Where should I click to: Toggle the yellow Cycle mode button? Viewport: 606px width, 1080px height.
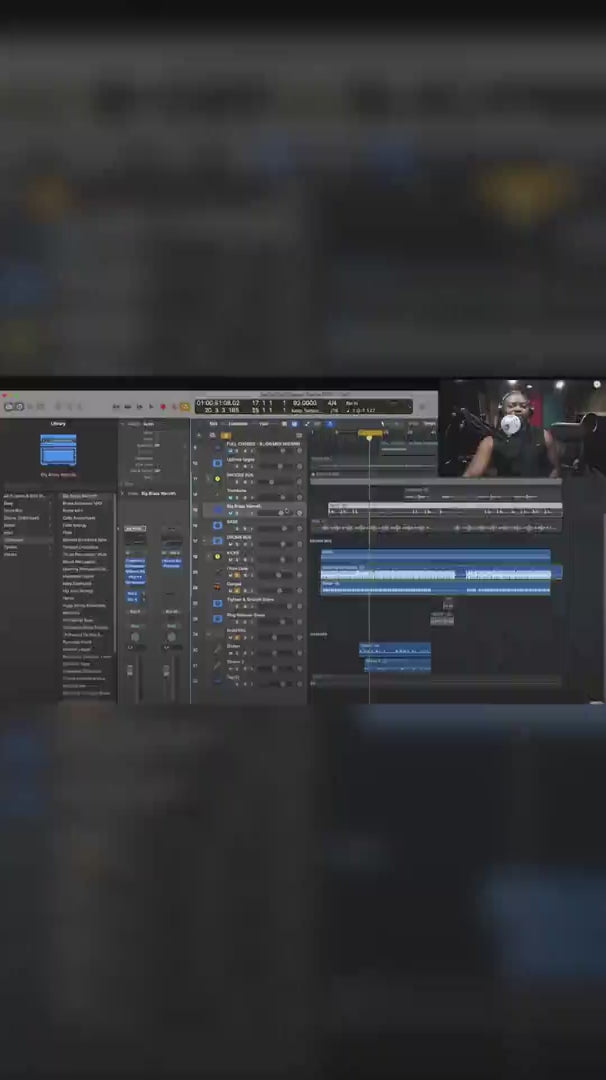[x=185, y=407]
